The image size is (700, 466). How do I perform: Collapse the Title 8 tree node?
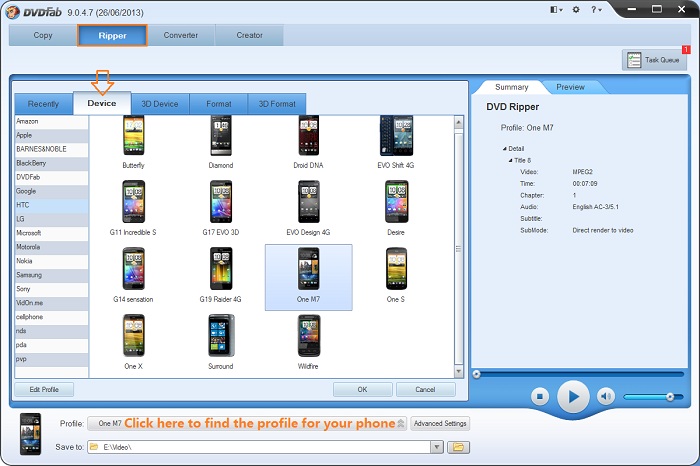click(x=510, y=160)
